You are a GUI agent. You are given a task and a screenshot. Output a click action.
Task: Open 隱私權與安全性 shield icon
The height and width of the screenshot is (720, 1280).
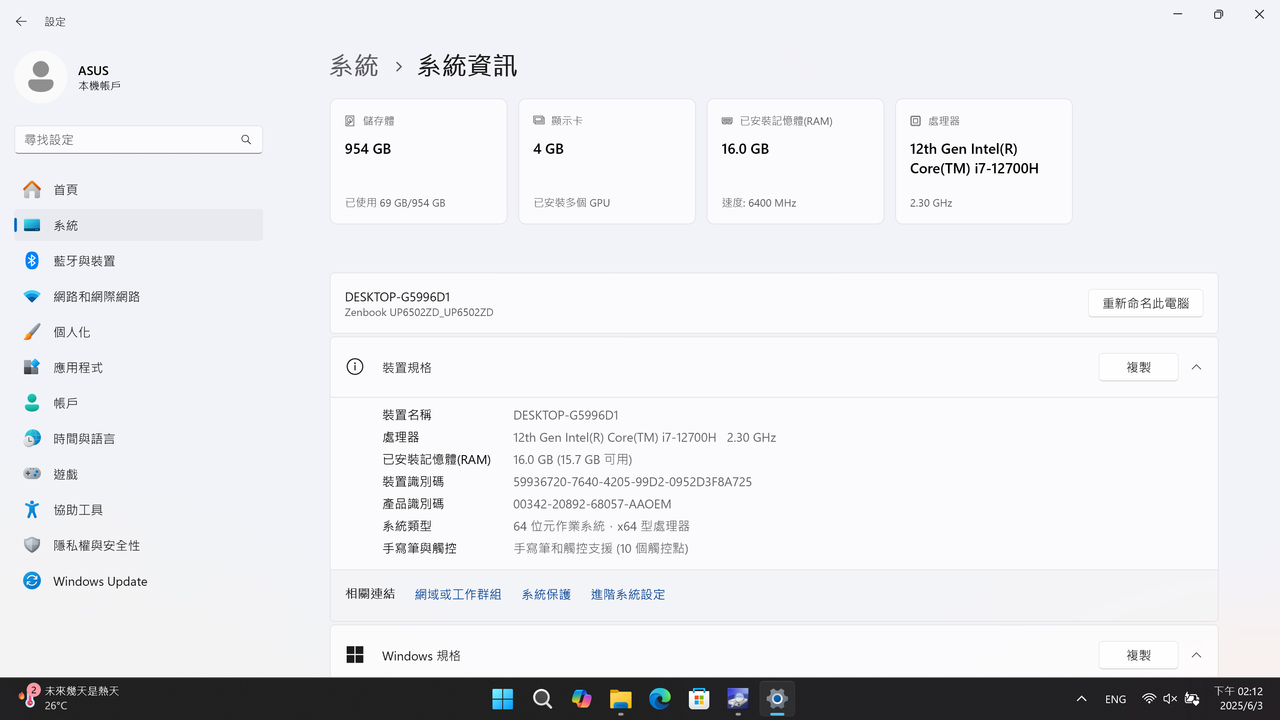point(32,545)
